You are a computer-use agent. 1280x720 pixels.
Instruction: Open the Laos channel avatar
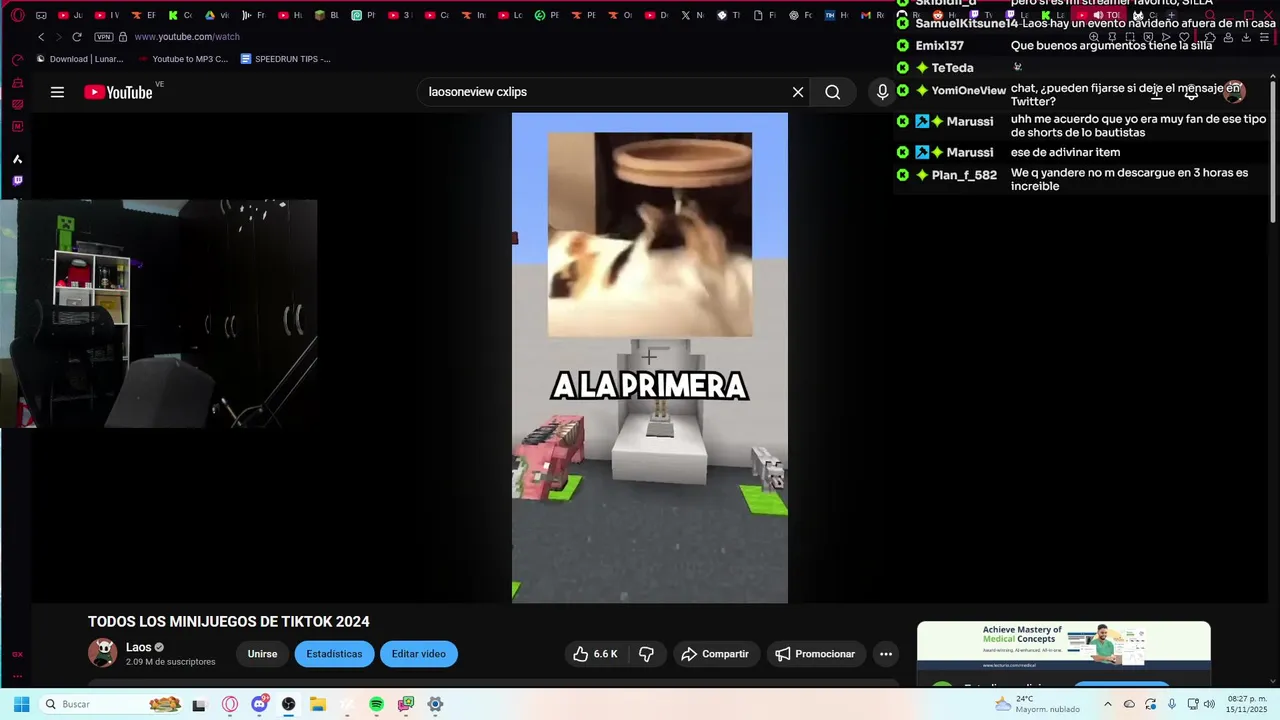(102, 653)
